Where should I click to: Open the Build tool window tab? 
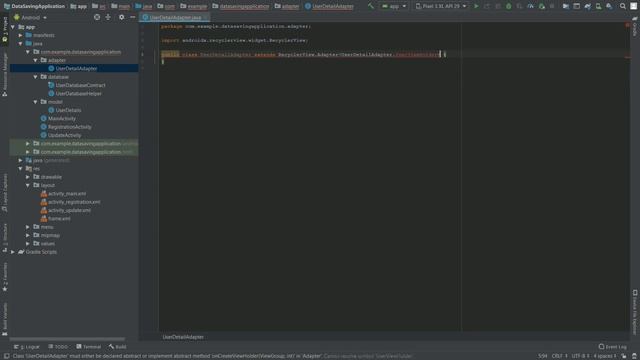[118, 347]
